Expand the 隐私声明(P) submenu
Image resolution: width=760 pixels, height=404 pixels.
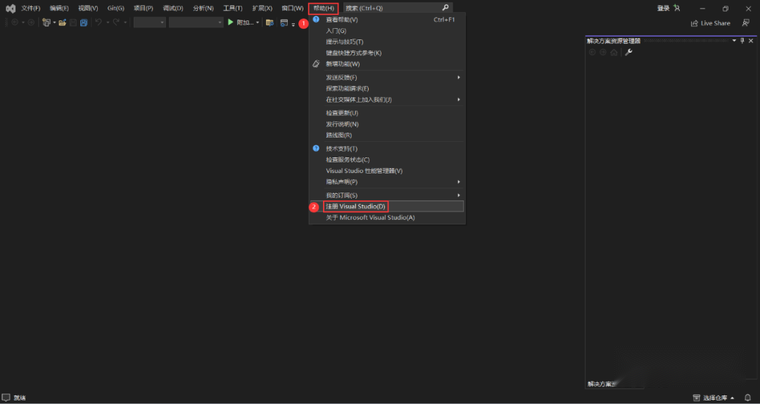pyautogui.click(x=387, y=182)
